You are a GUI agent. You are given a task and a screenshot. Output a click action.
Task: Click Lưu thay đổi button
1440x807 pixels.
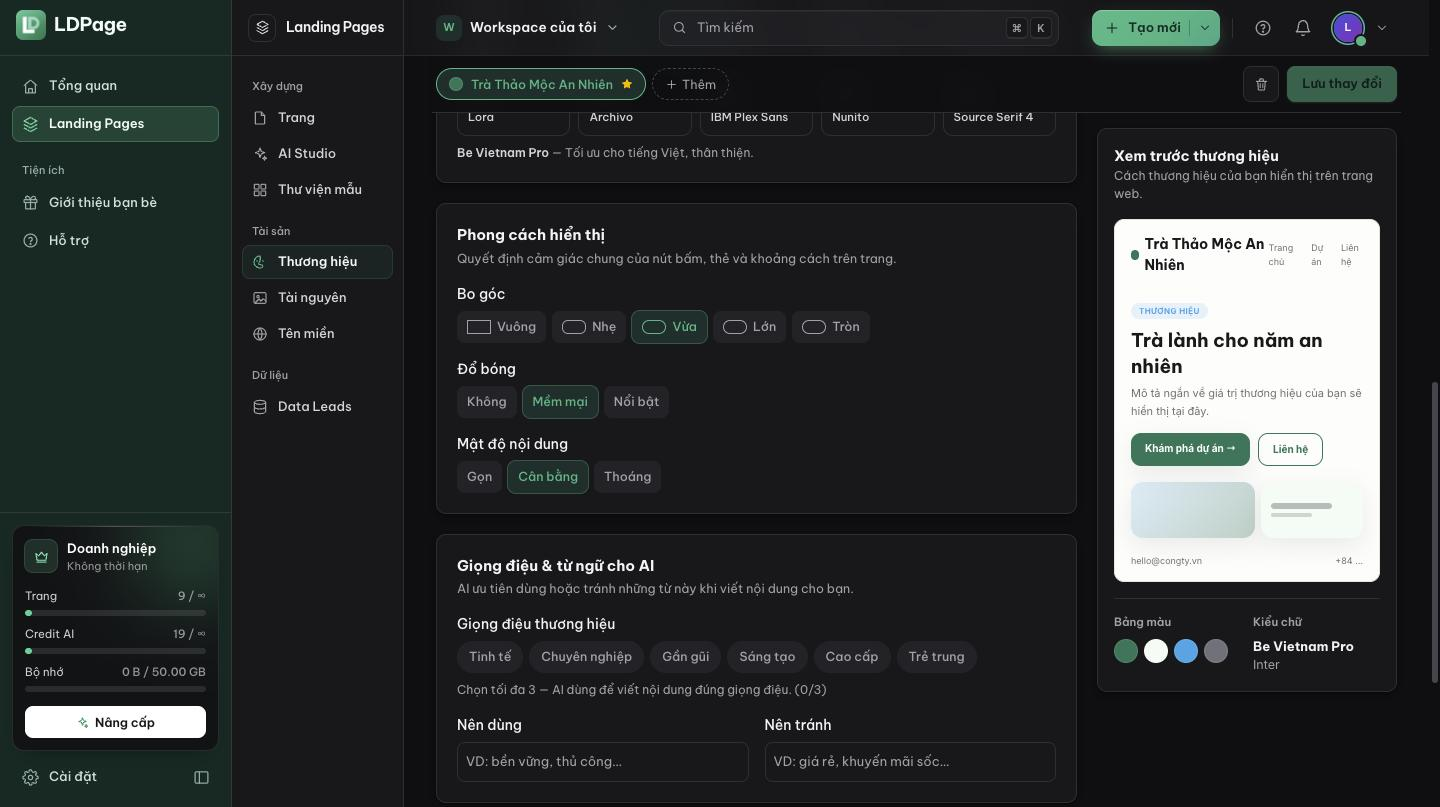pyautogui.click(x=1342, y=84)
